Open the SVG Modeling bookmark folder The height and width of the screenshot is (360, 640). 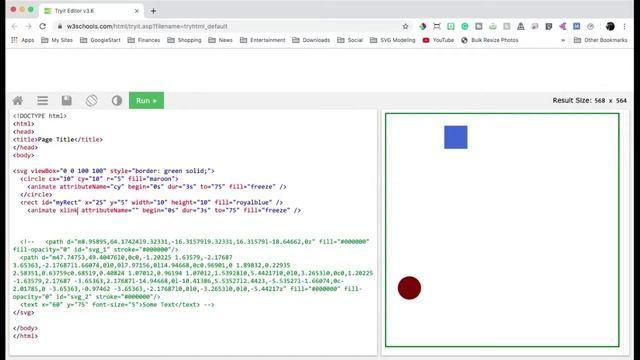click(393, 40)
